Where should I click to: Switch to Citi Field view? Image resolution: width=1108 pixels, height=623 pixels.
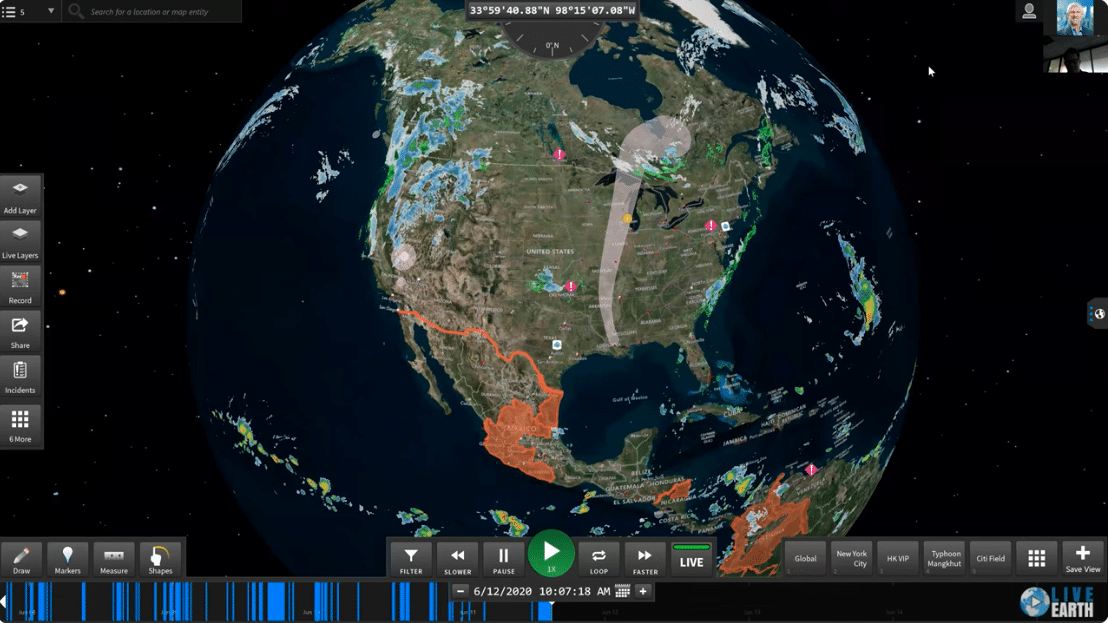click(x=991, y=559)
